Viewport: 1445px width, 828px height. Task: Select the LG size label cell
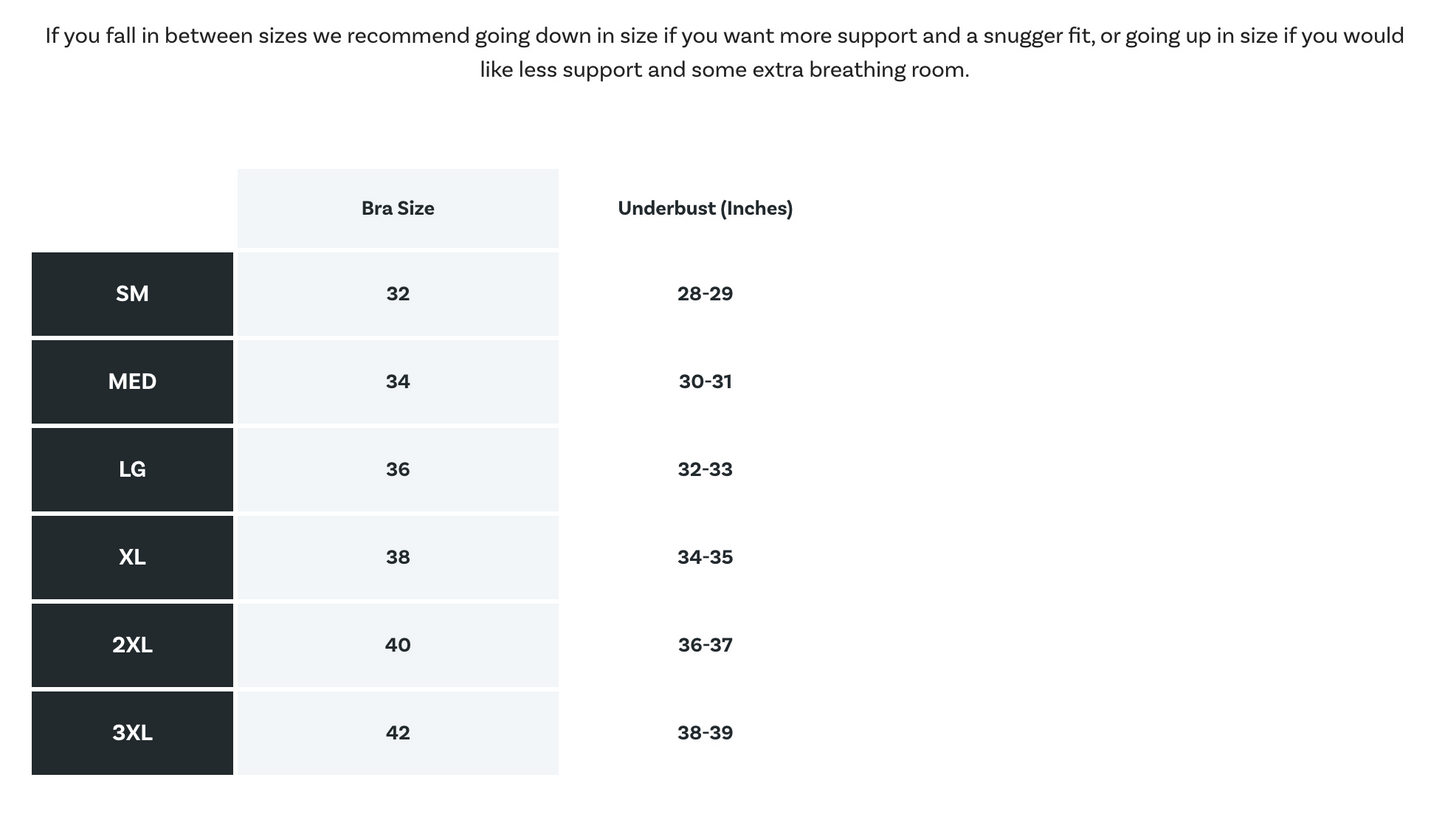click(132, 470)
